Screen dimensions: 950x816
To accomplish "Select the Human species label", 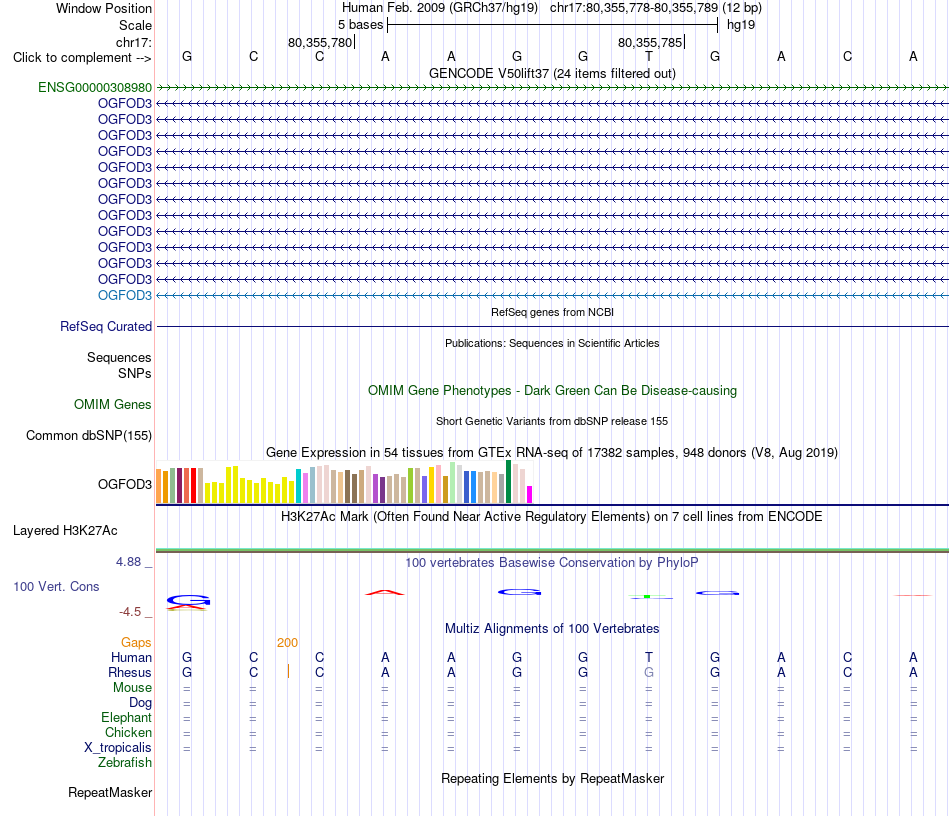I will point(131,657).
